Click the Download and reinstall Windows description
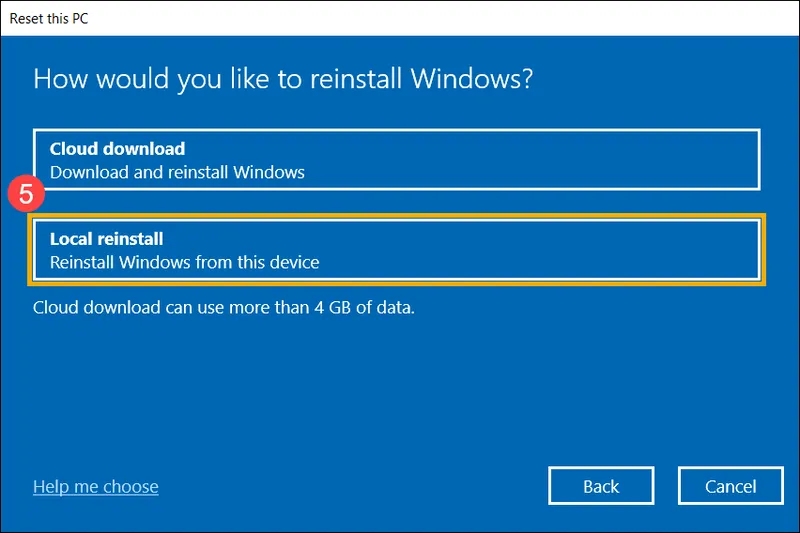 177,172
